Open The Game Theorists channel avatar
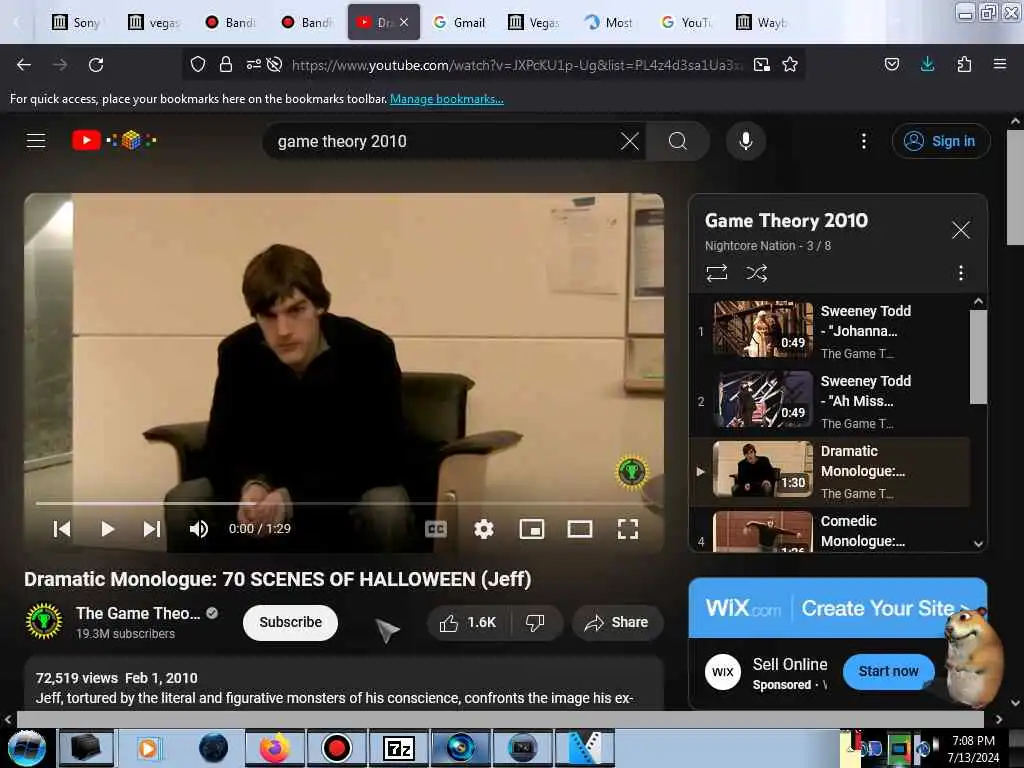The image size is (1024, 768). [x=44, y=620]
